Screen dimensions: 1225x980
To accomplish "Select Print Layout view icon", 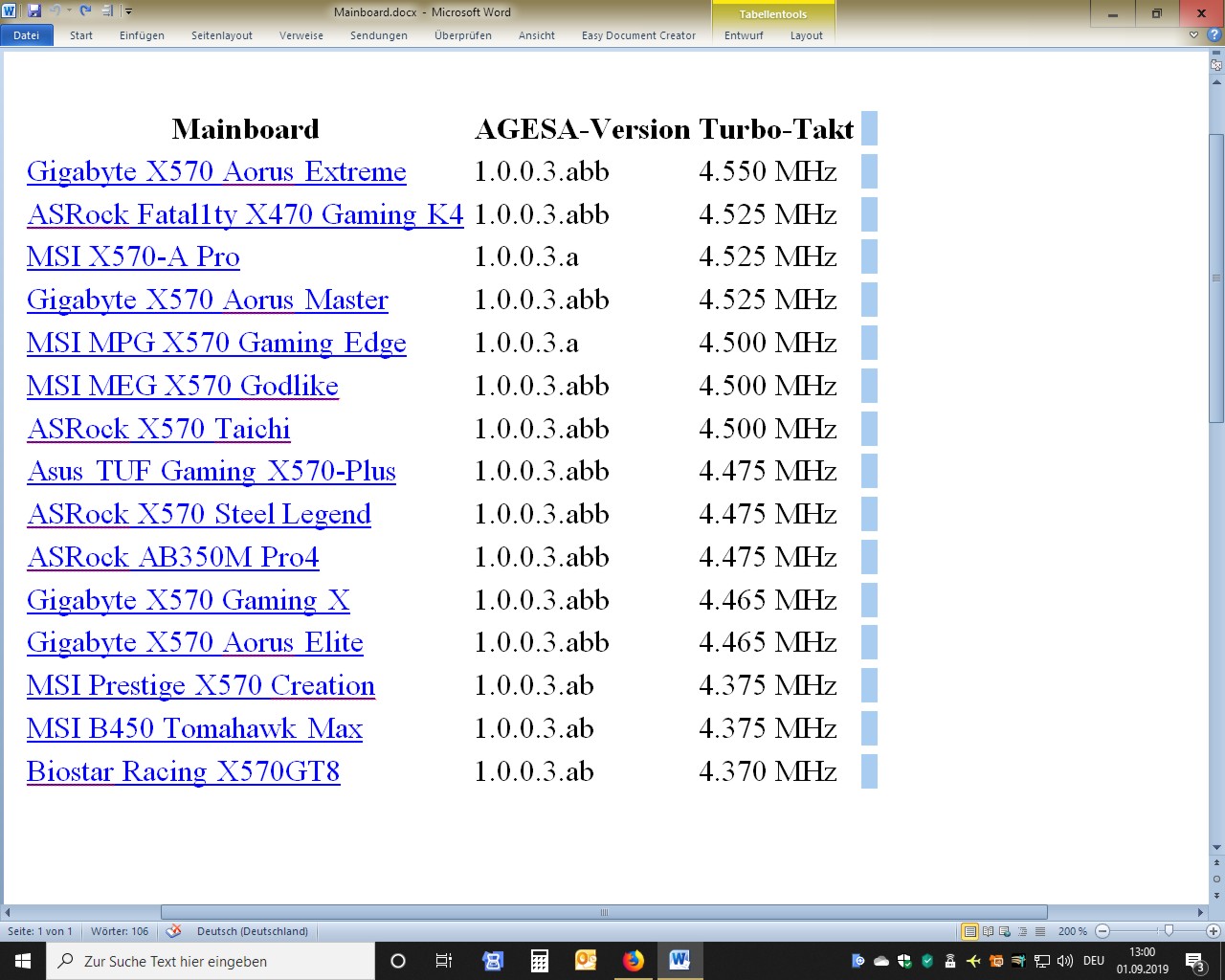I will pos(970,931).
